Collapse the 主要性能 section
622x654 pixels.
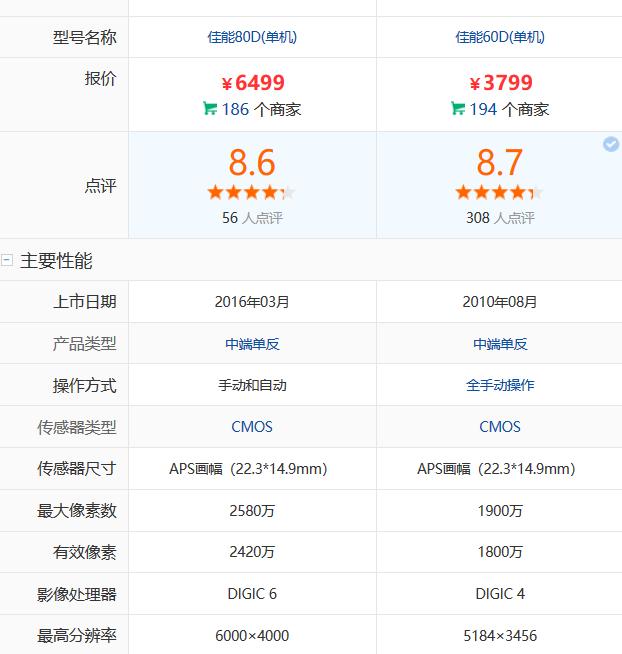pyautogui.click(x=7, y=260)
